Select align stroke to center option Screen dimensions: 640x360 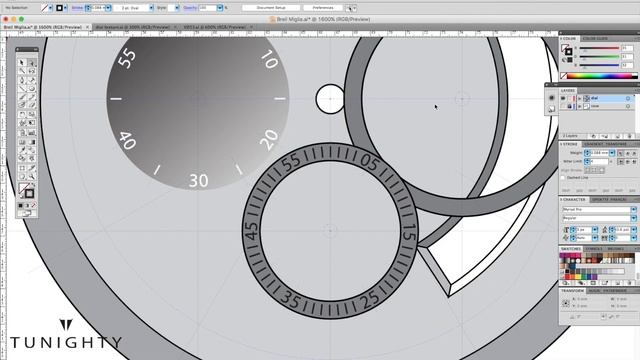click(588, 170)
